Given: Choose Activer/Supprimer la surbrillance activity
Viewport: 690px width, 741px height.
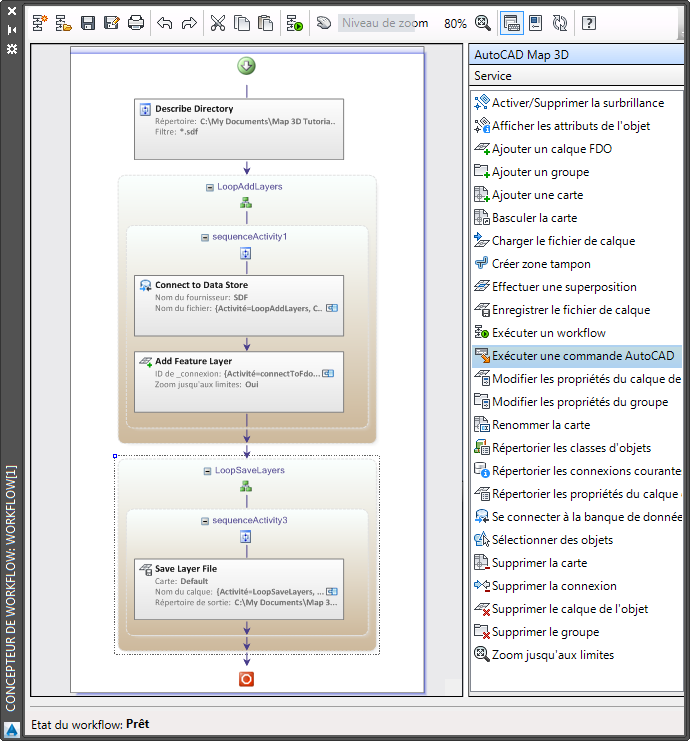Looking at the screenshot, I should pos(577,103).
